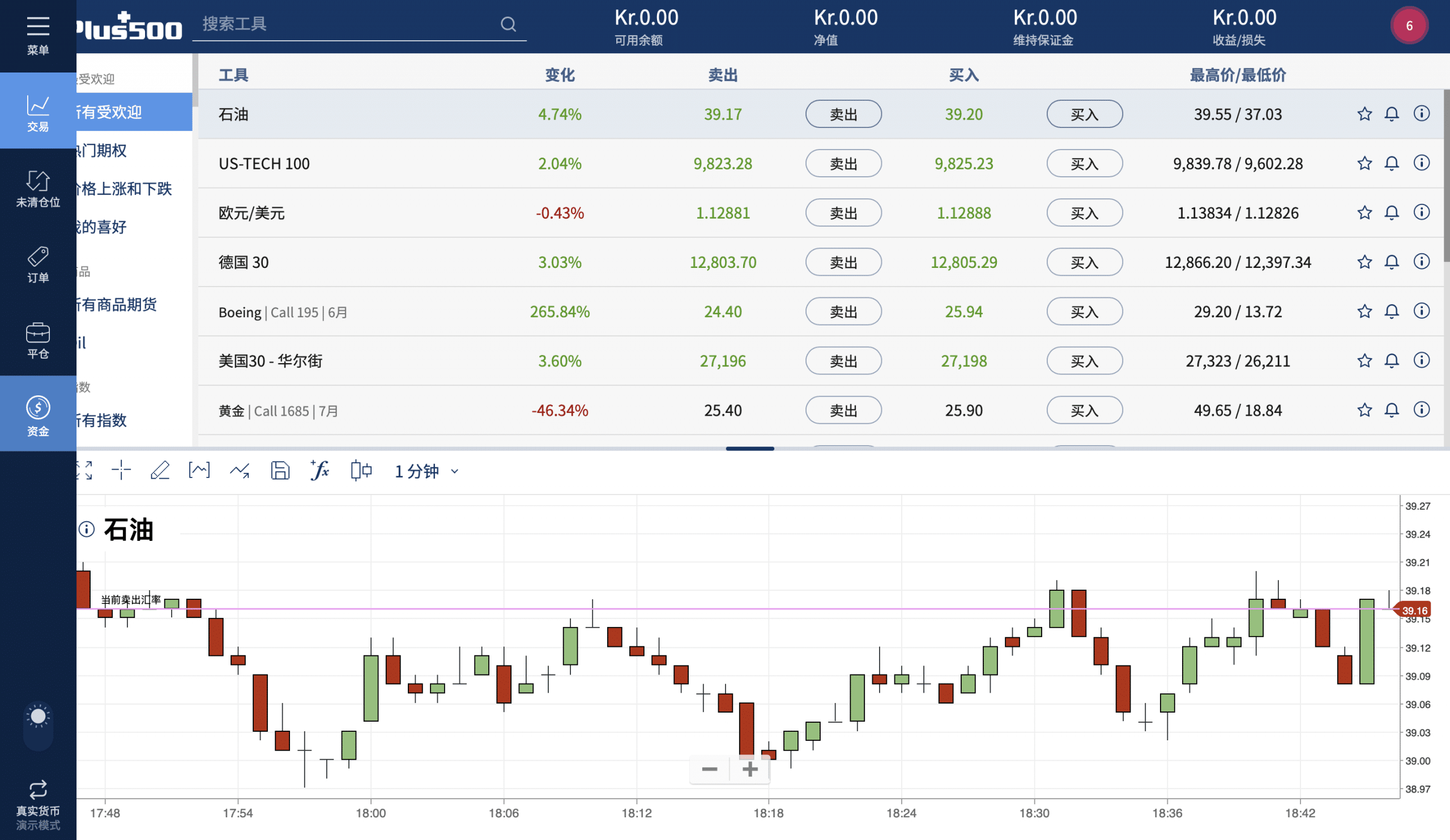Set alert bell for US-TECH 100
Viewport: 1450px width, 840px height.
[1391, 163]
